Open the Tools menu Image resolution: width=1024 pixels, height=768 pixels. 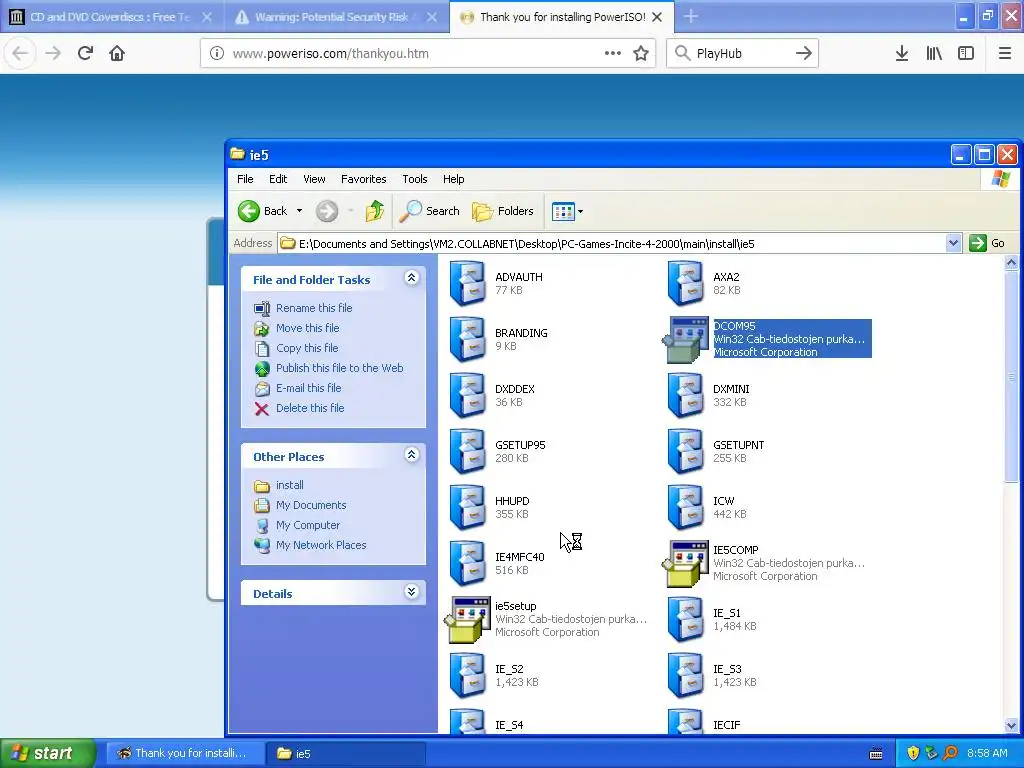pos(415,179)
